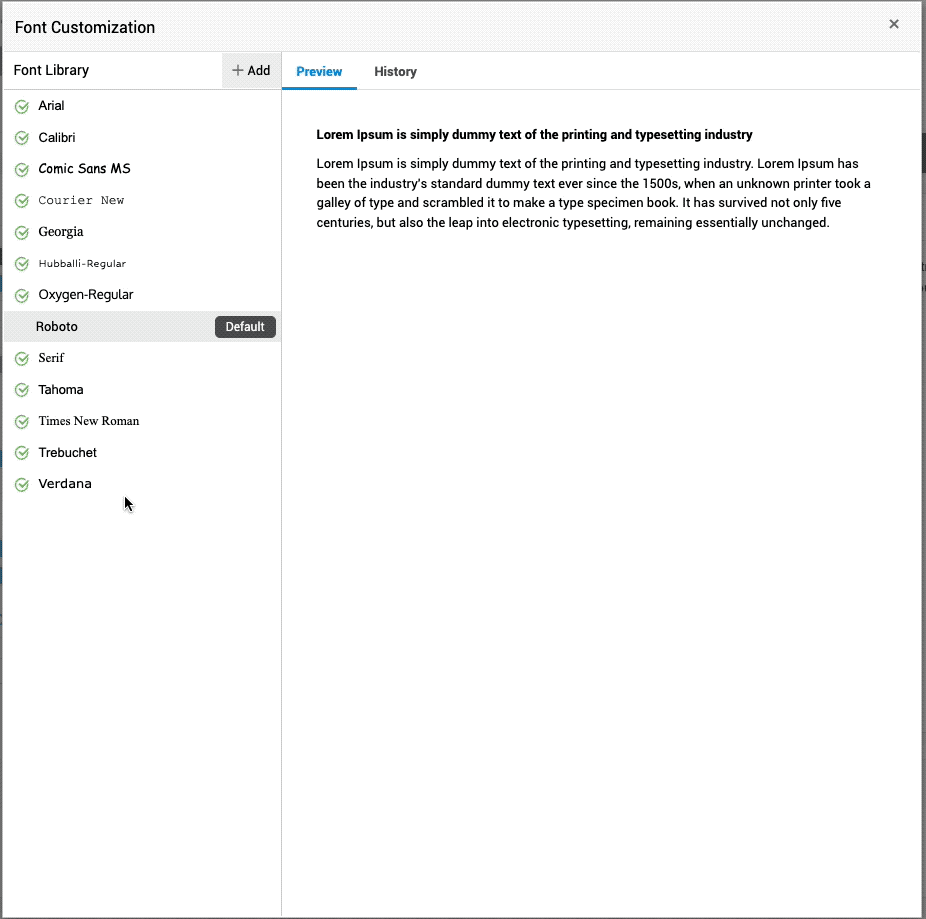Select the Verdana font name

point(65,484)
